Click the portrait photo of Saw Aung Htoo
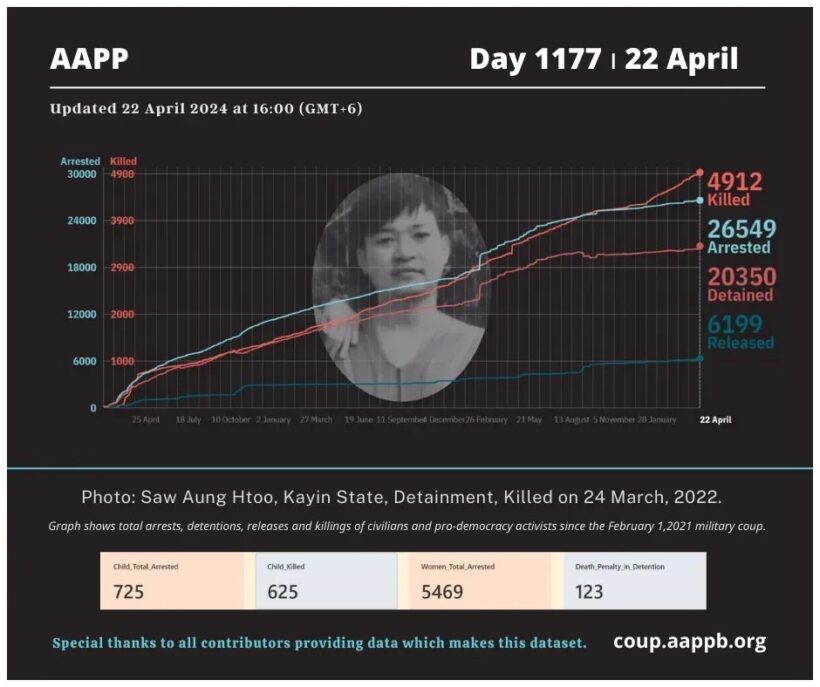The width and height of the screenshot is (820, 687). 400,287
